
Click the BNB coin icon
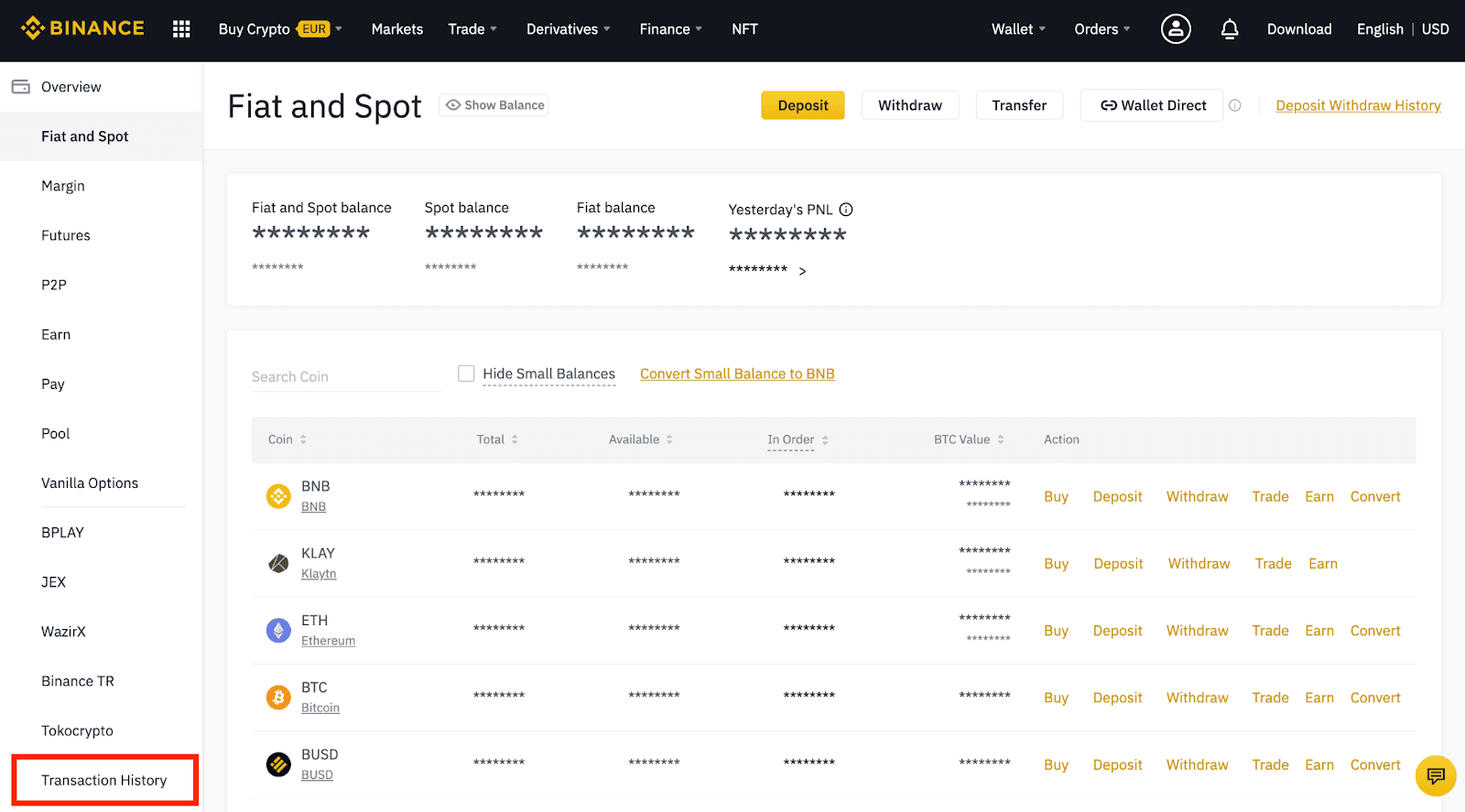pyautogui.click(x=278, y=496)
